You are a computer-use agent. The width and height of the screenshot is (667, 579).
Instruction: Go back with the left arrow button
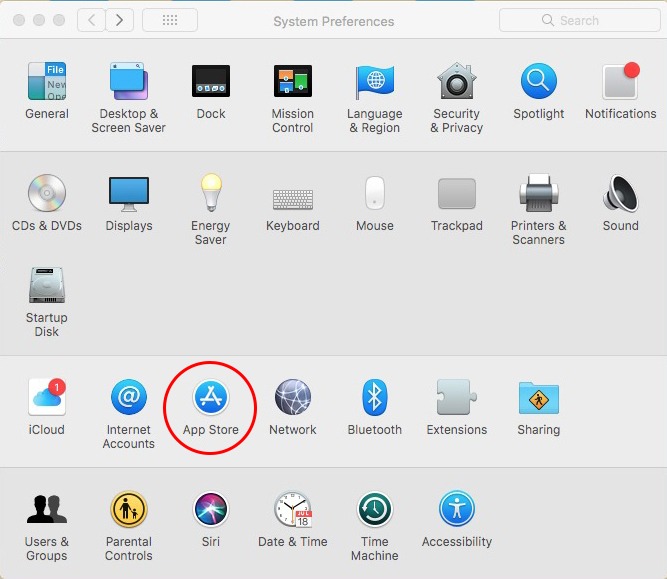click(91, 20)
